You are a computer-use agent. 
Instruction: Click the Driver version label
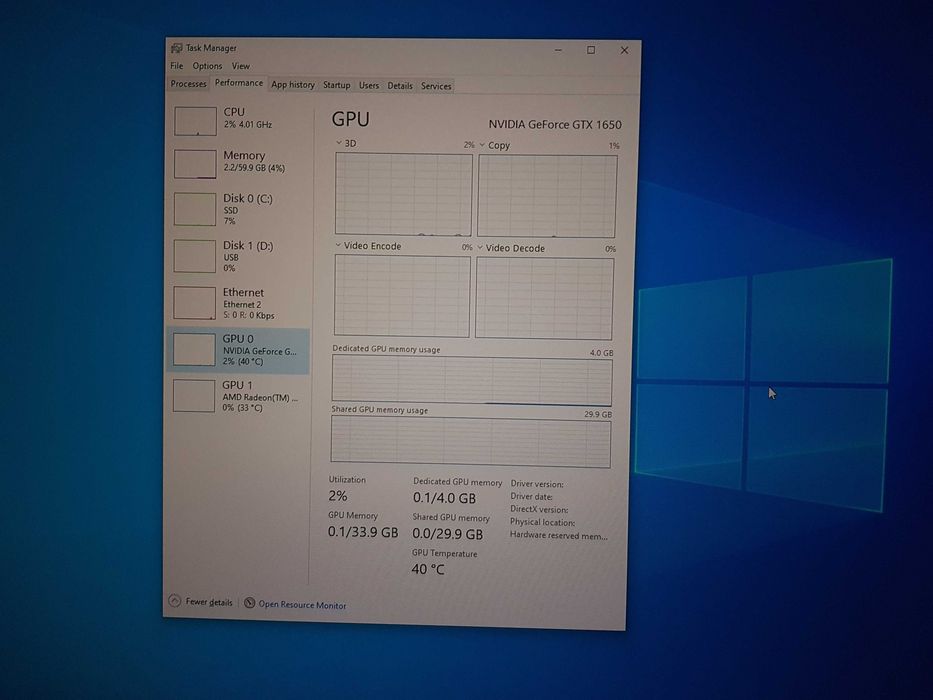(537, 484)
